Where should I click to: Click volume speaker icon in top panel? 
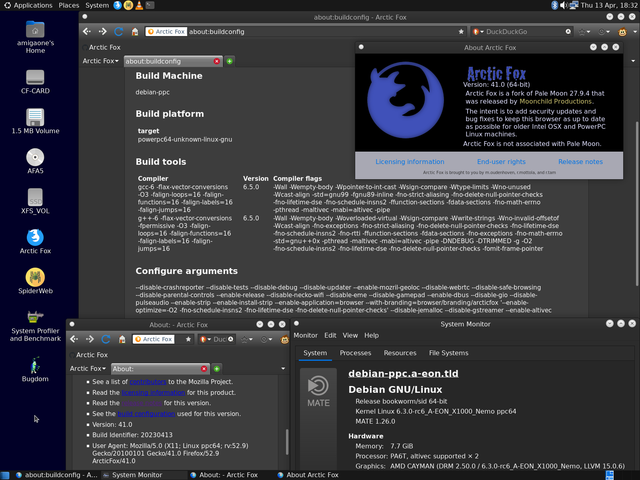(x=564, y=5)
